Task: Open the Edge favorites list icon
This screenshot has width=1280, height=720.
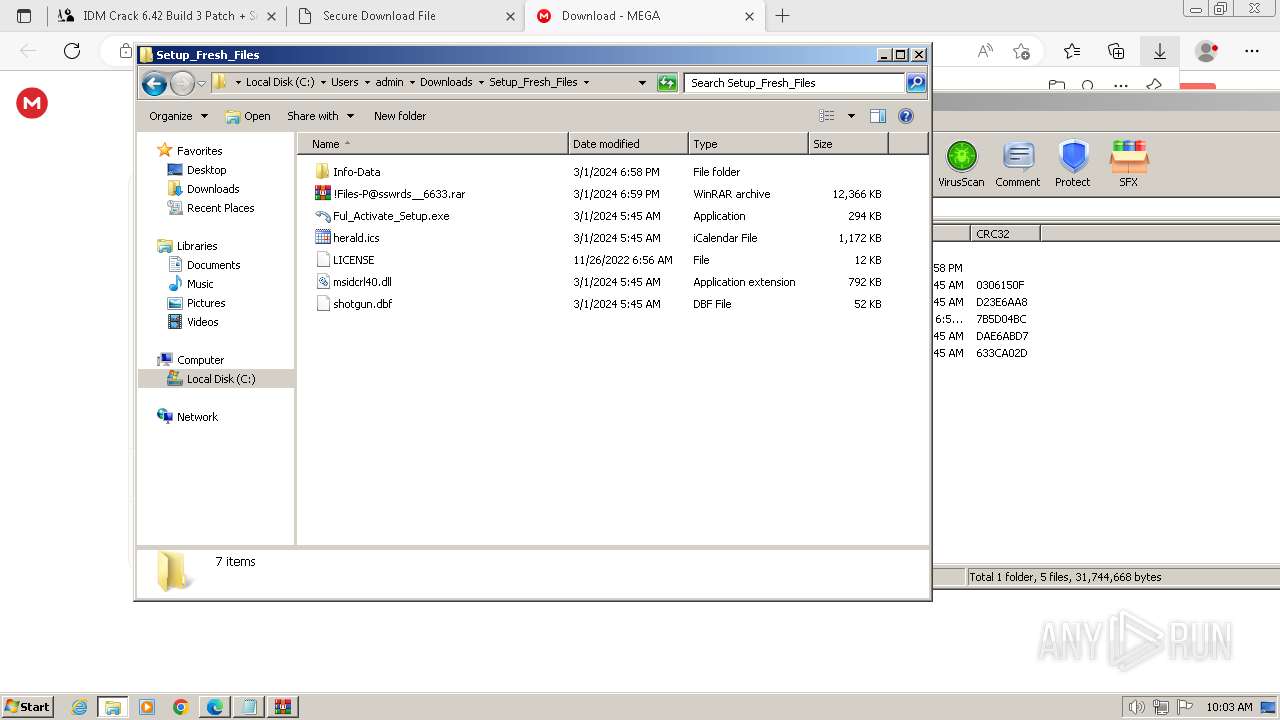Action: click(1072, 51)
